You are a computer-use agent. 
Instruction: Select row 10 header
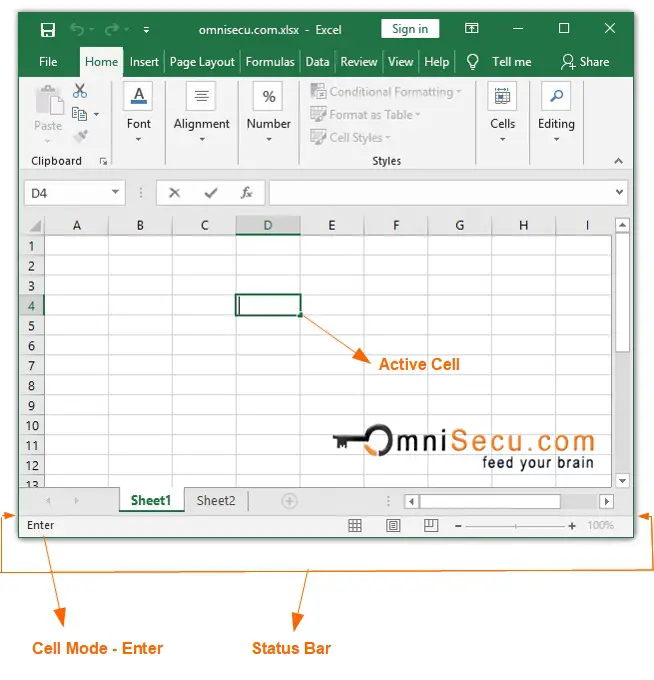point(32,425)
